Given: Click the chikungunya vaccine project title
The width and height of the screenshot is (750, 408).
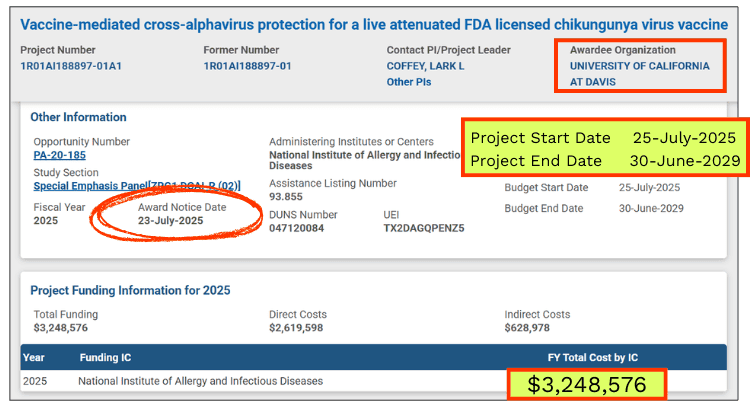Looking at the screenshot, I should 373,24.
